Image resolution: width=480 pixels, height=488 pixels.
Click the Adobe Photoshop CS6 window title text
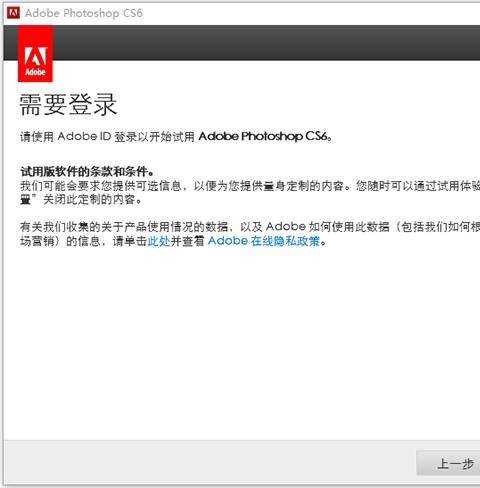click(x=84, y=13)
